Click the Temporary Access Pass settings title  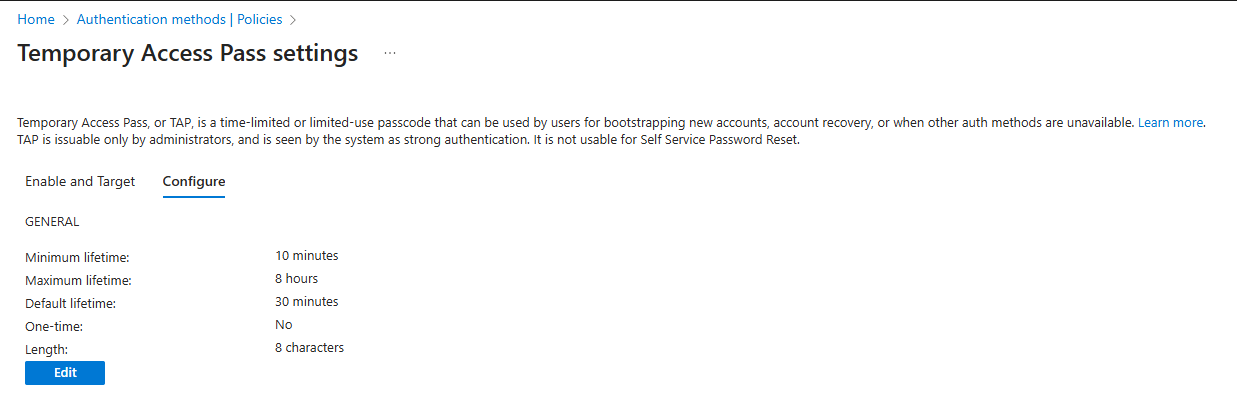coord(188,54)
